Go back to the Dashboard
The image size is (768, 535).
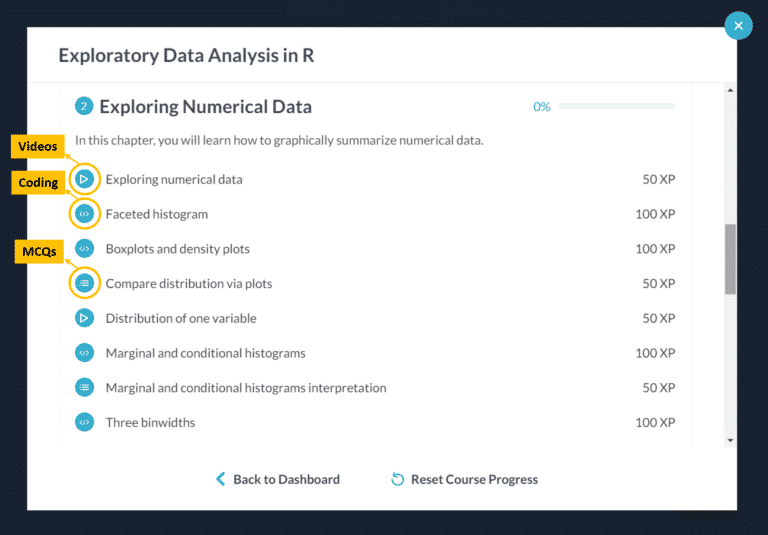point(278,479)
